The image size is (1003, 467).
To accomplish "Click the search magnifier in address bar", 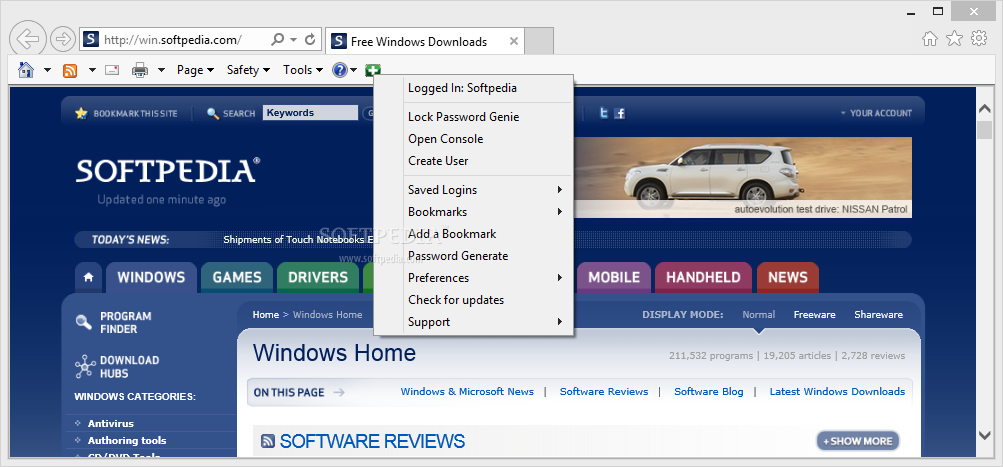I will tap(278, 40).
